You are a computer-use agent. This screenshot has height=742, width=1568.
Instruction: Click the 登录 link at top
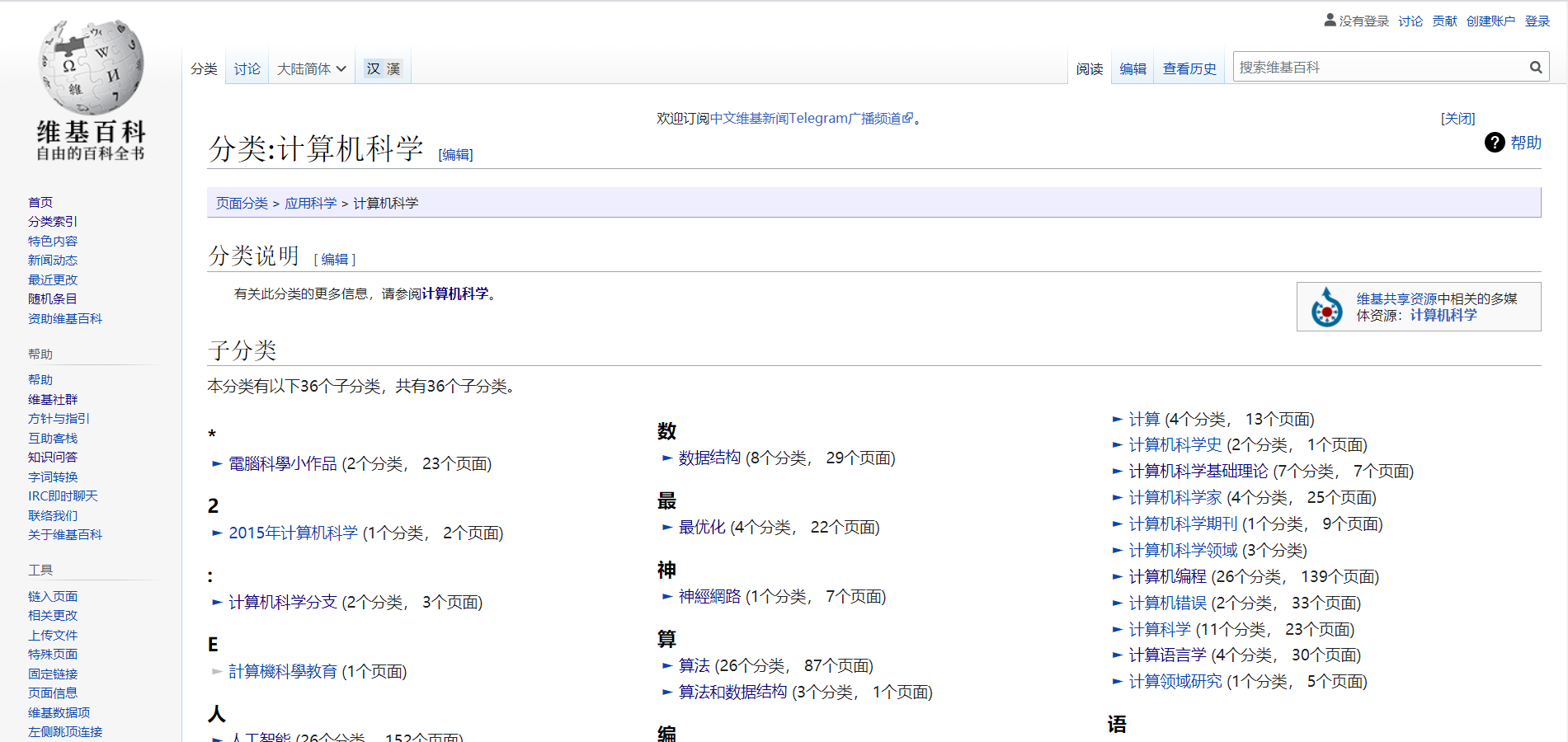pos(1537,21)
